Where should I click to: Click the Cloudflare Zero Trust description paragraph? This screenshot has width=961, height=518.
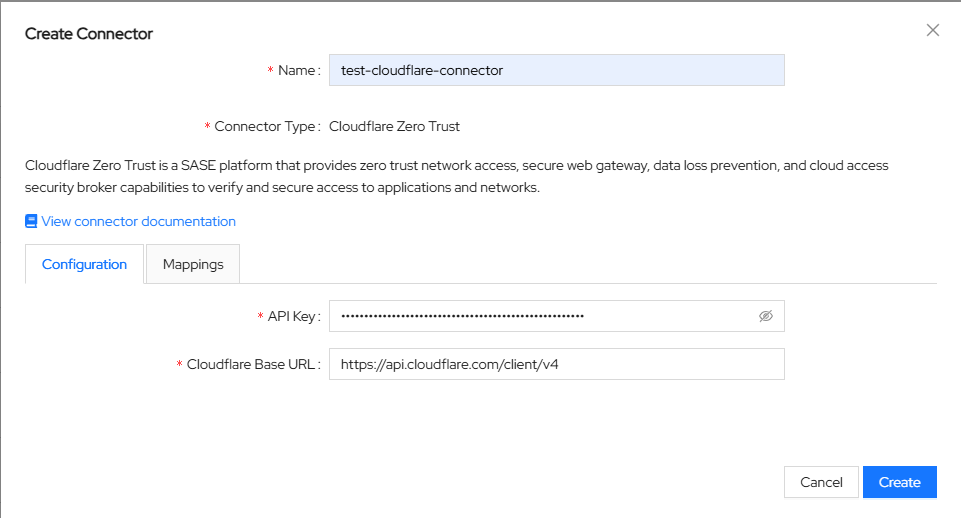point(457,177)
